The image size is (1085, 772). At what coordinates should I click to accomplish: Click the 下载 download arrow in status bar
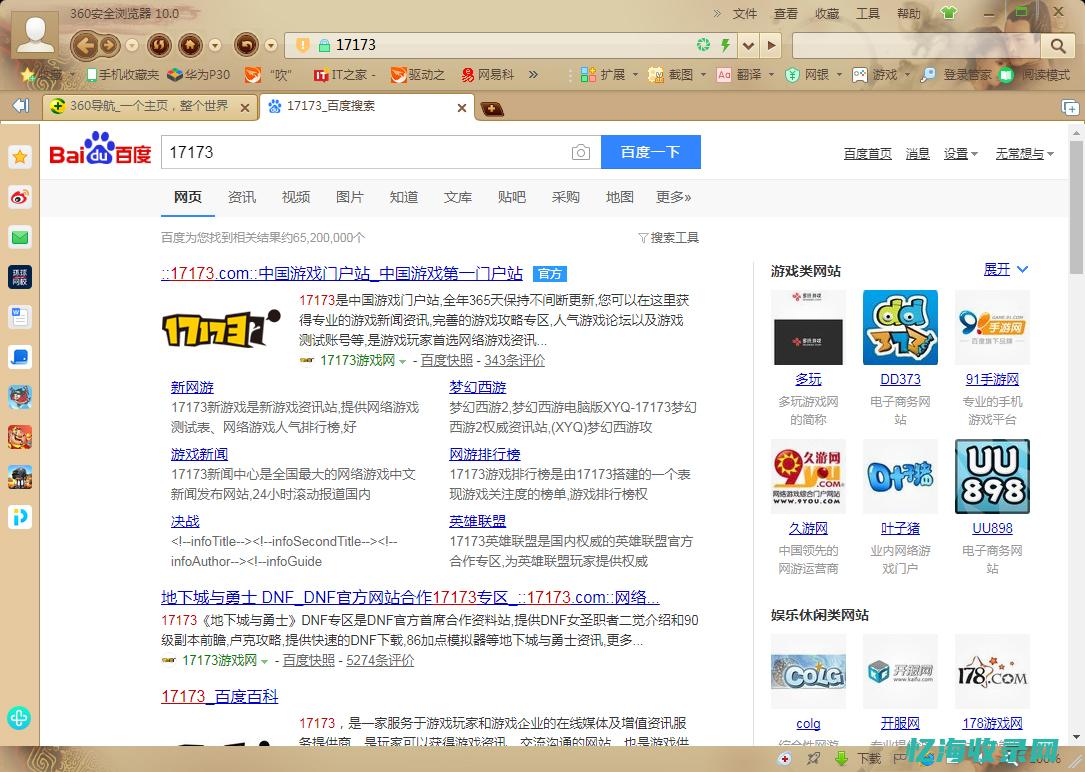point(842,758)
